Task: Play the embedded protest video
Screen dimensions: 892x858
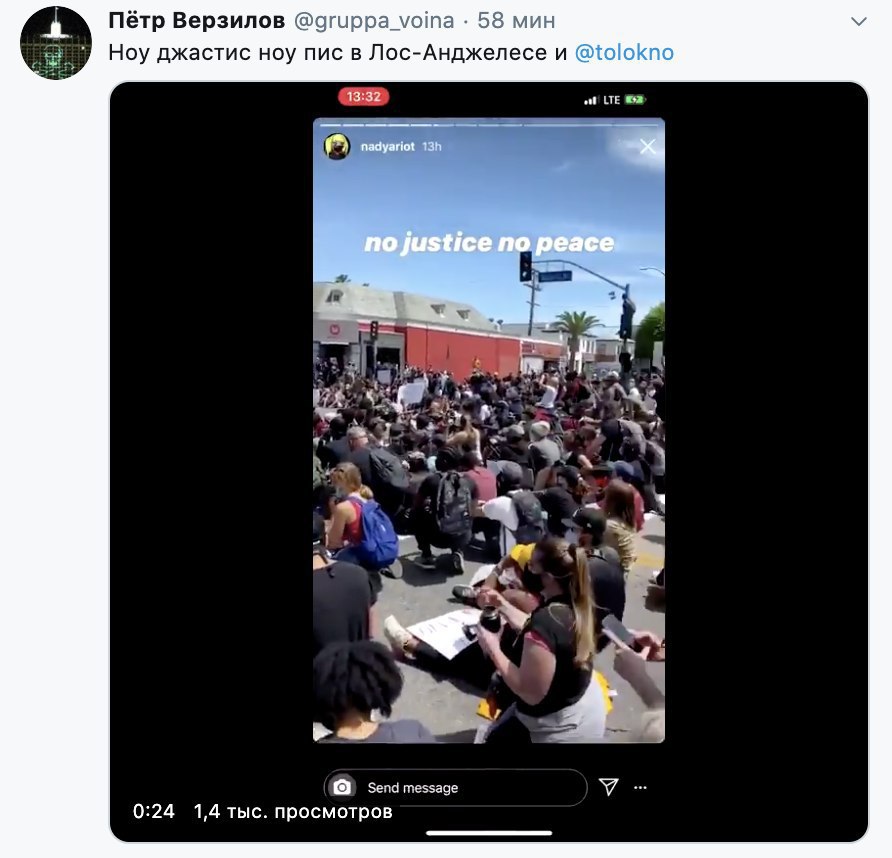Action: (489, 430)
